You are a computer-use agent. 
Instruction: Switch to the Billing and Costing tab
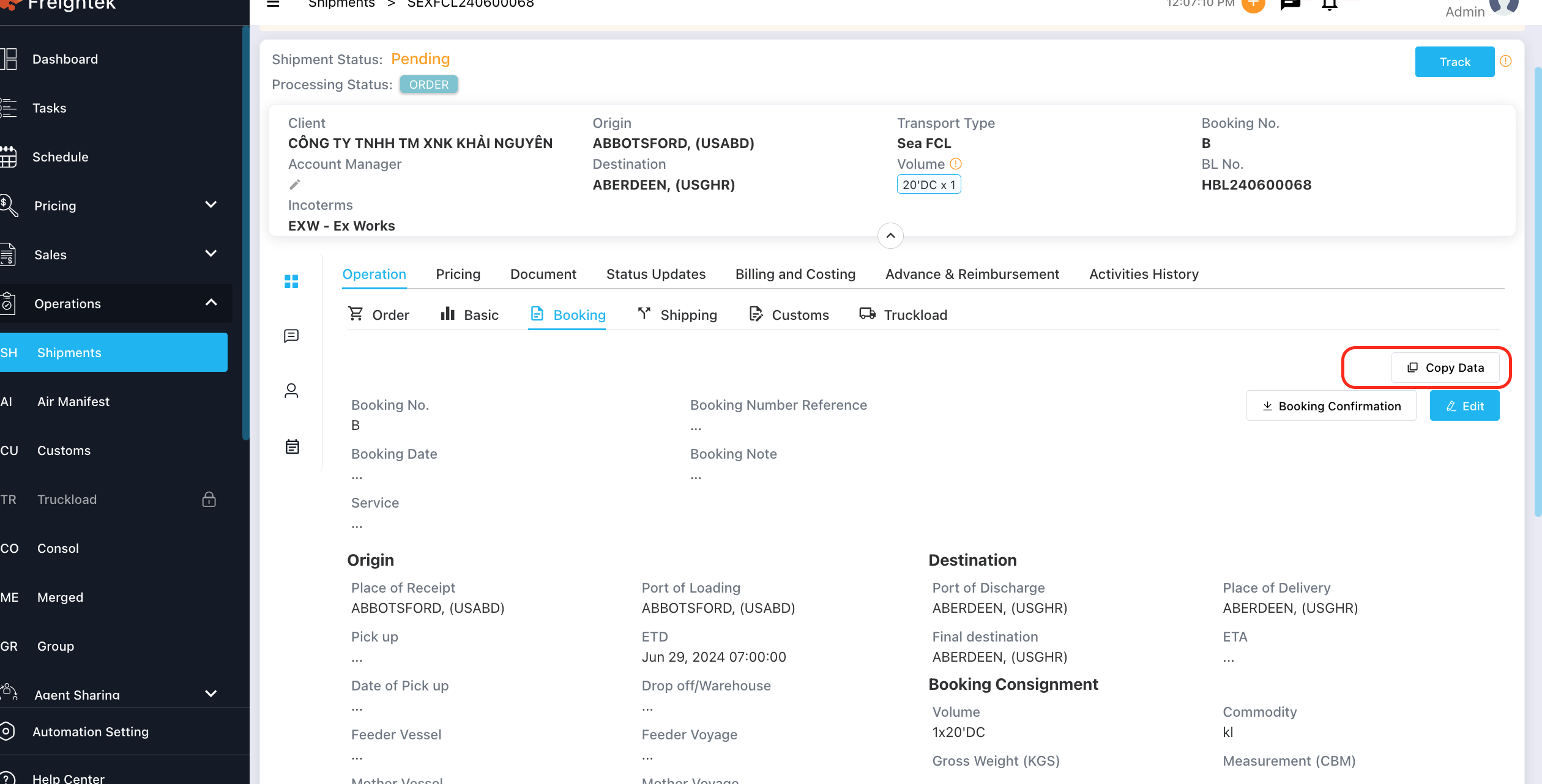(795, 274)
